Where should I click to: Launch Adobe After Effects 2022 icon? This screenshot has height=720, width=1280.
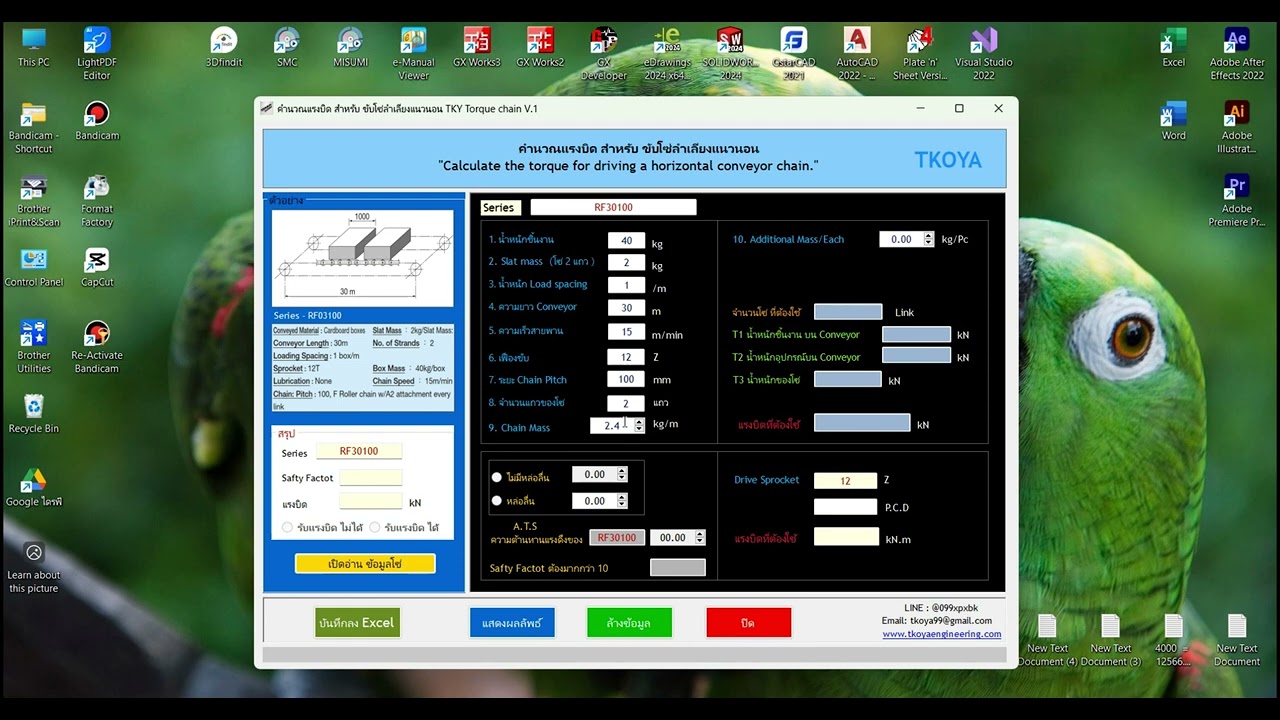pos(1237,53)
